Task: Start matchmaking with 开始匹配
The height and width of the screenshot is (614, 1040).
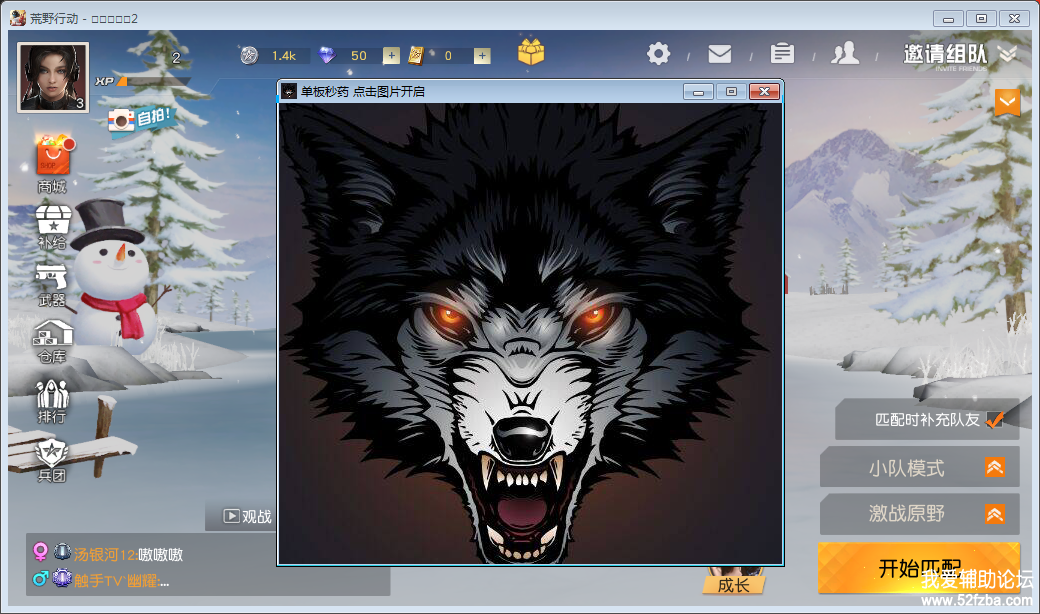Action: 919,568
